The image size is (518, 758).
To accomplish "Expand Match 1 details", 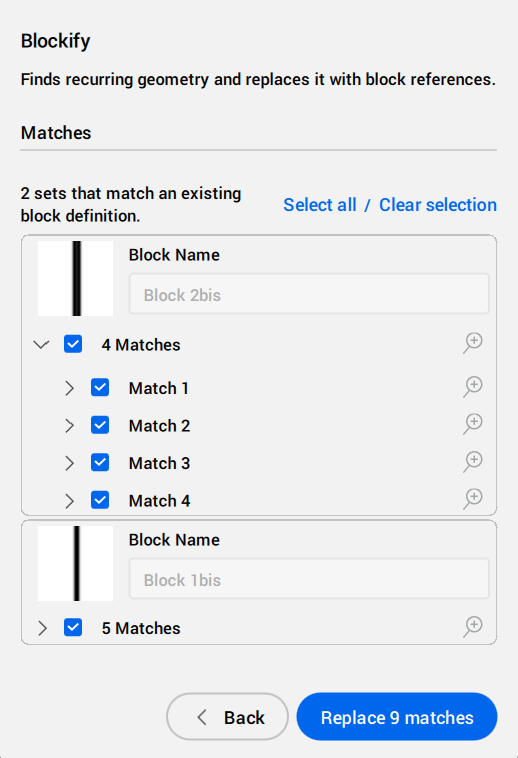I will point(70,388).
